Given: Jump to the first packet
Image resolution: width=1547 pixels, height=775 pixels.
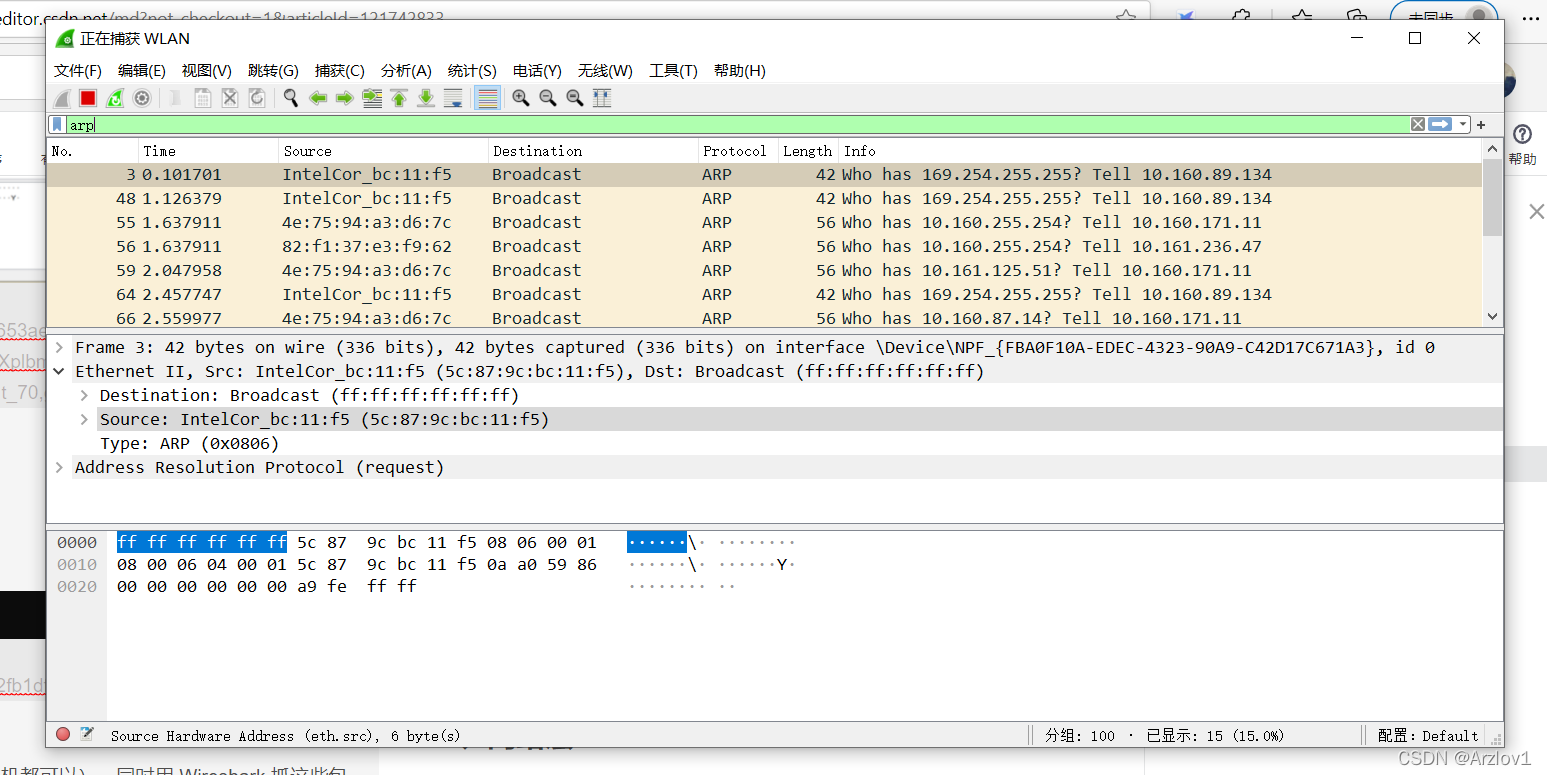Looking at the screenshot, I should click(399, 98).
